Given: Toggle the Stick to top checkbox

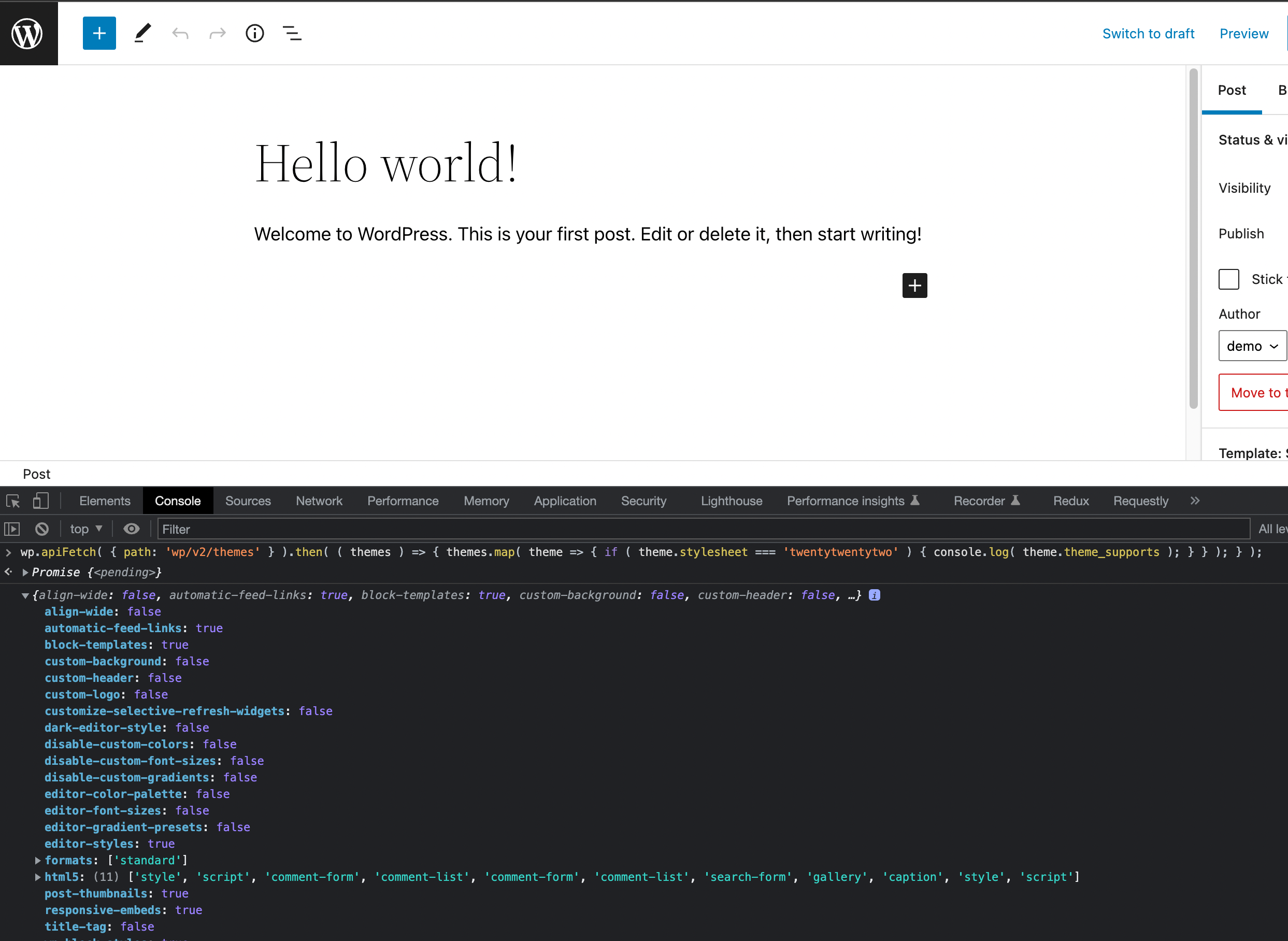Looking at the screenshot, I should 1228,279.
